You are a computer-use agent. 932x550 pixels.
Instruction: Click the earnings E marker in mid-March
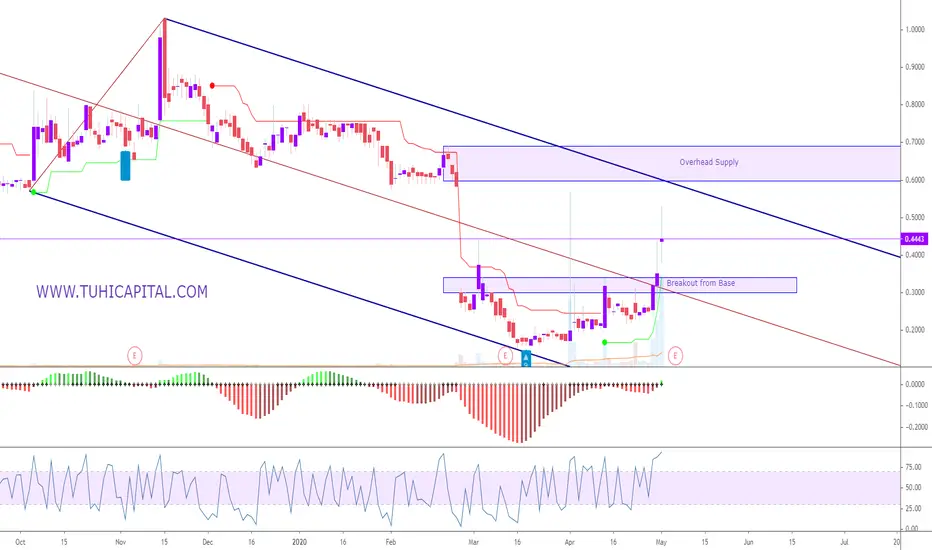(505, 356)
